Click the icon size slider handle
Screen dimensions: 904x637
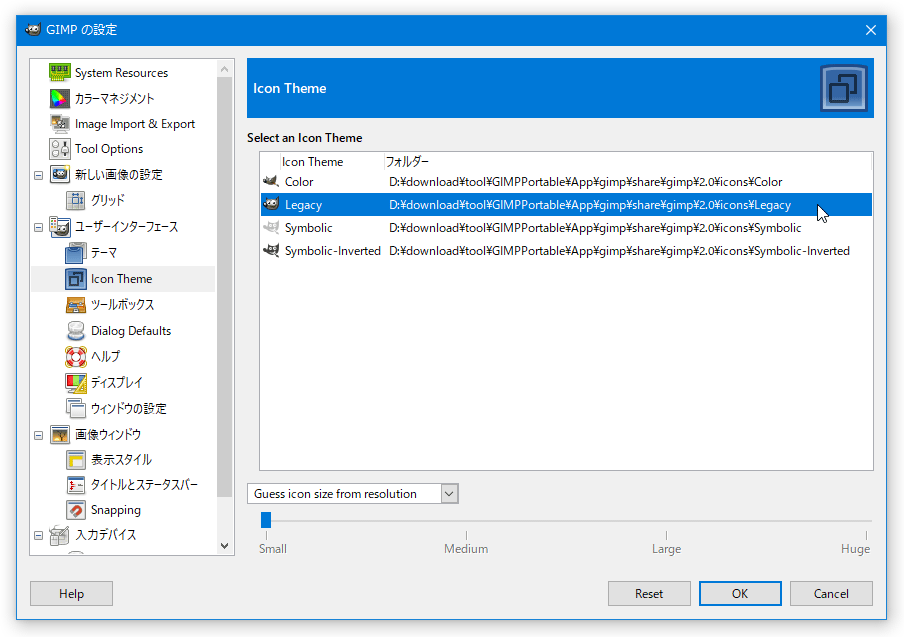[x=266, y=520]
